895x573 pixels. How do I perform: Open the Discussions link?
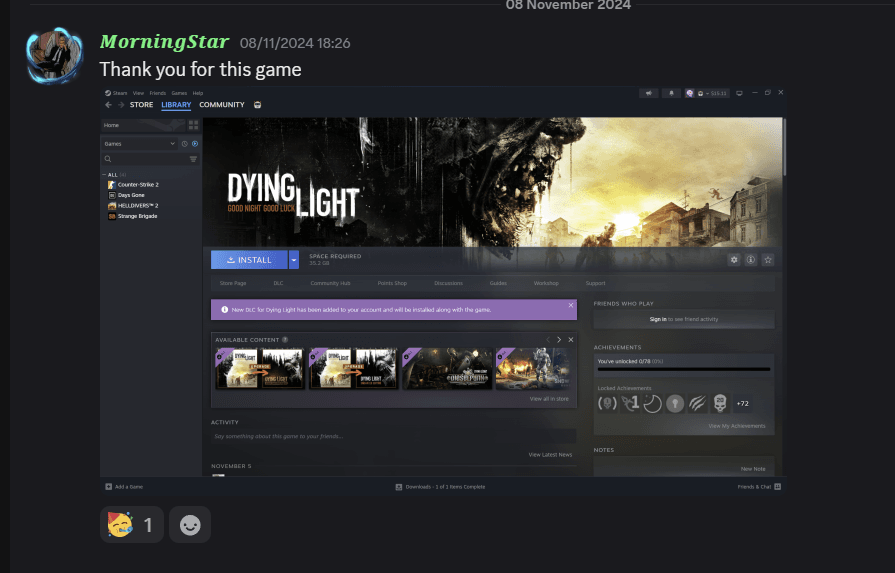(x=449, y=283)
